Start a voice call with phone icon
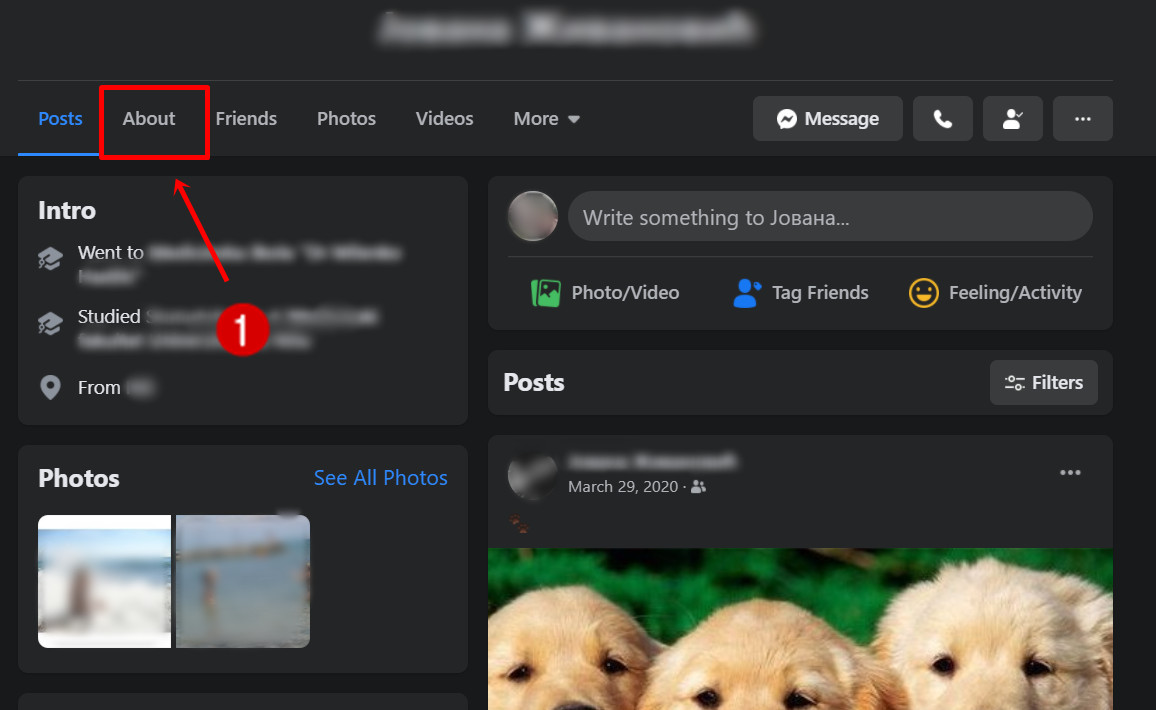 click(x=942, y=119)
